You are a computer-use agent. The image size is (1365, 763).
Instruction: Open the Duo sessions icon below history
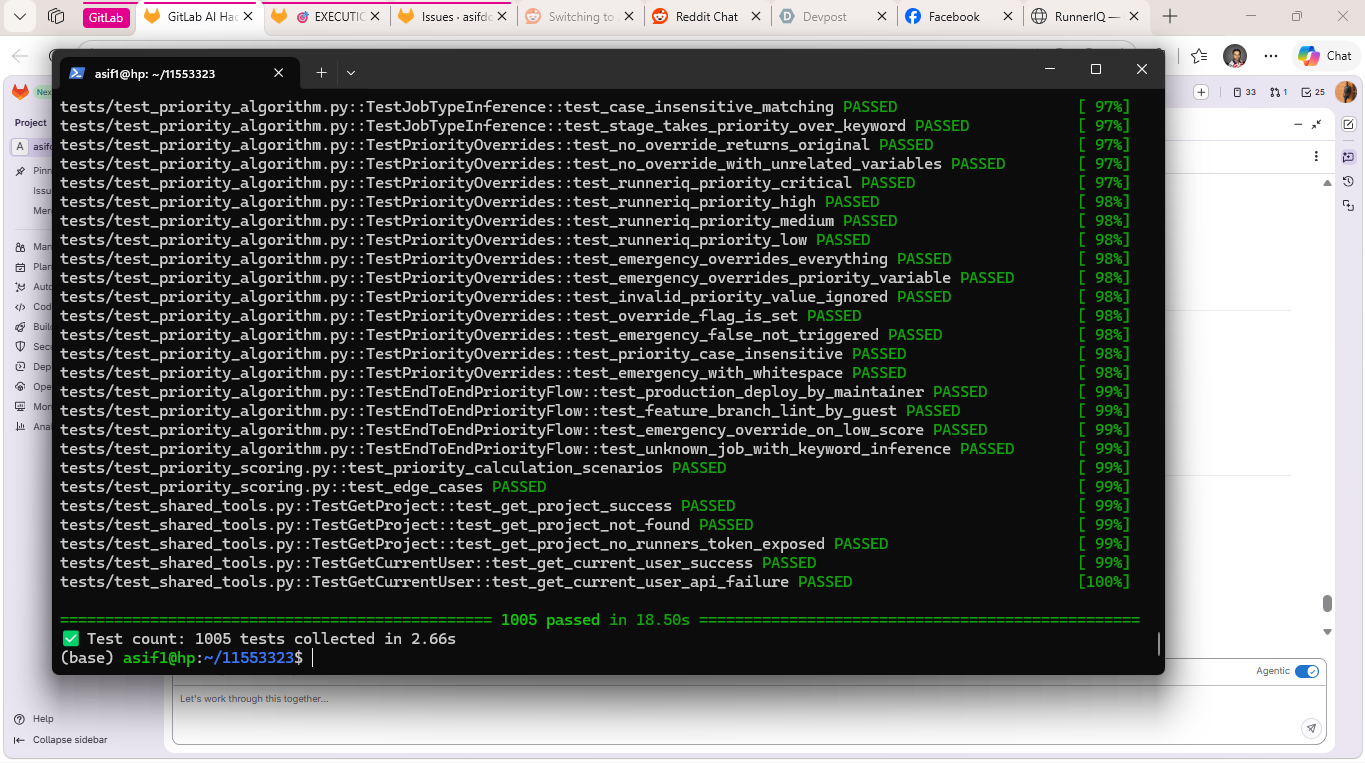click(1348, 205)
